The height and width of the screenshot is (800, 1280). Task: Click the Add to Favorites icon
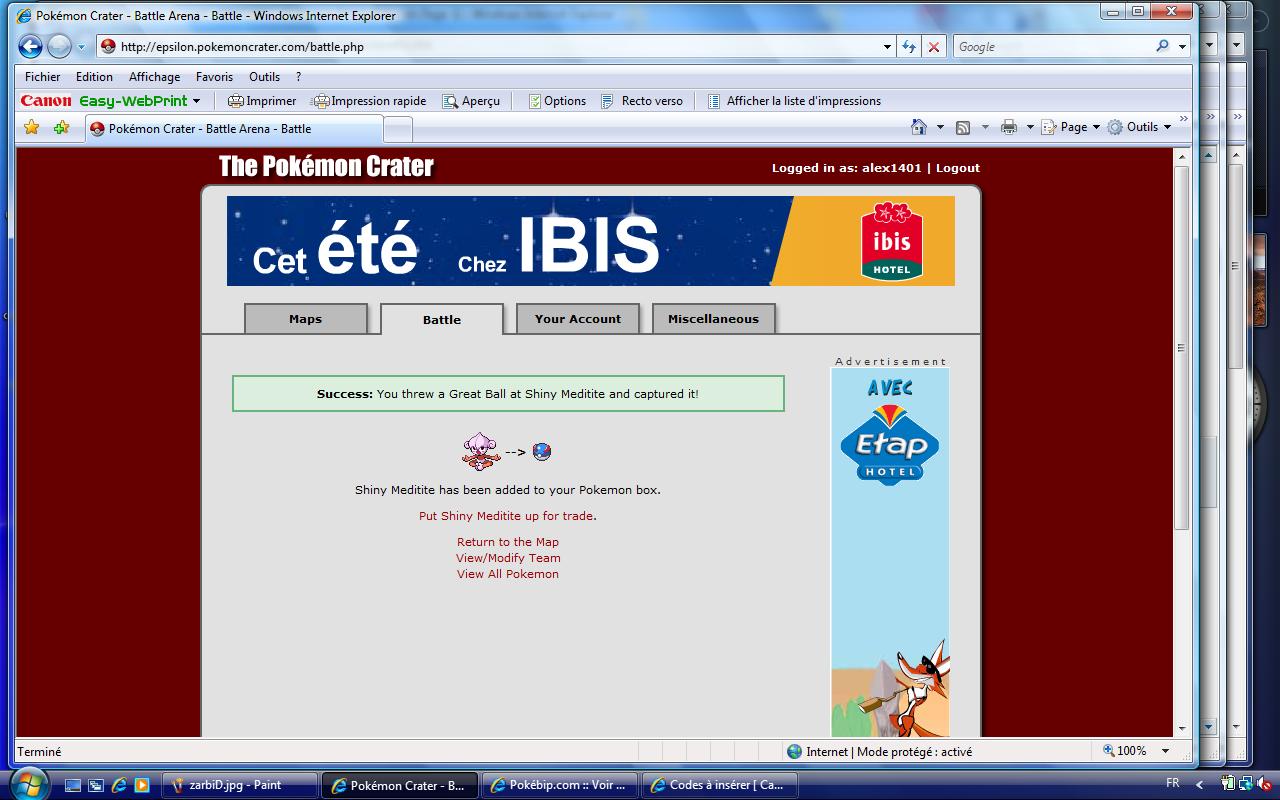click(61, 127)
